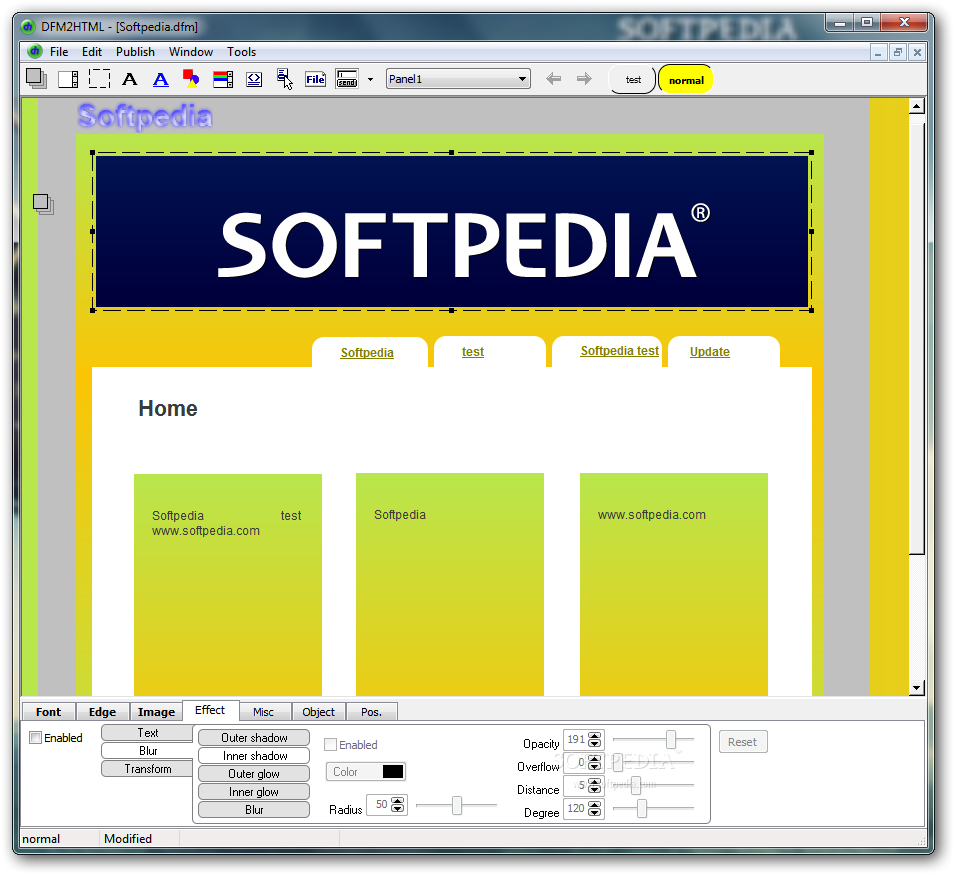Select the Outer shadow effect
955x875 pixels.
(x=254, y=738)
